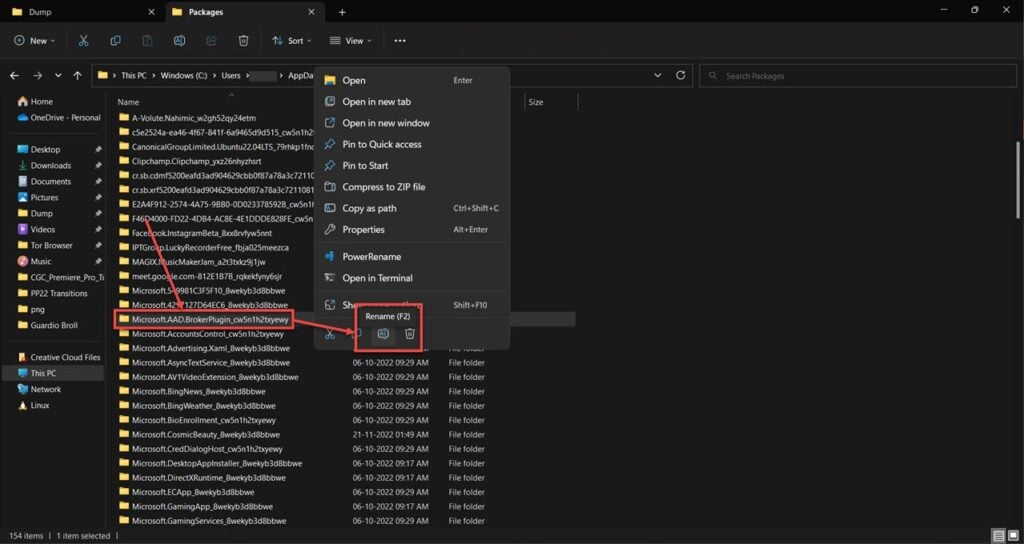Open recent locations dropdown arrow
Image resolution: width=1024 pixels, height=544 pixels.
pyautogui.click(x=58, y=76)
